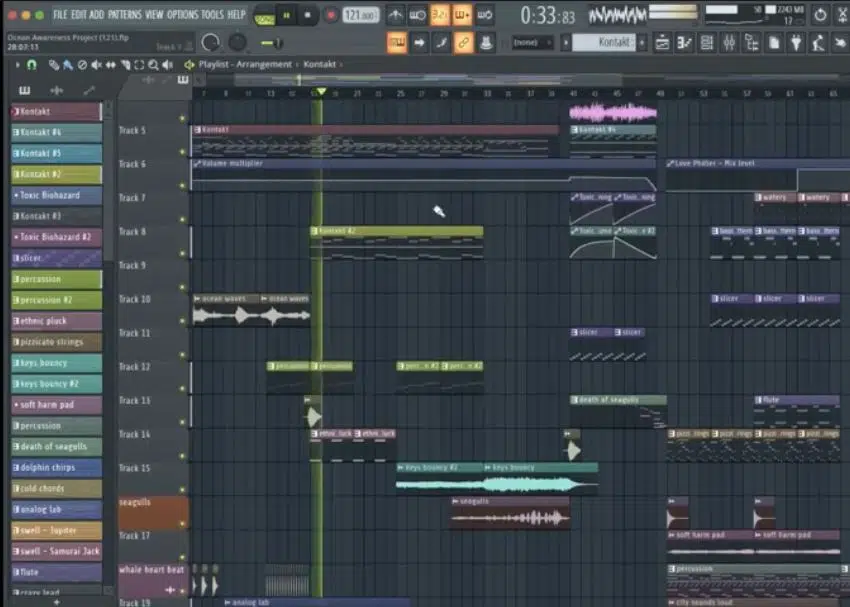This screenshot has height=607, width=850.
Task: Toggle overdub blend recording button
Action: click(462, 16)
